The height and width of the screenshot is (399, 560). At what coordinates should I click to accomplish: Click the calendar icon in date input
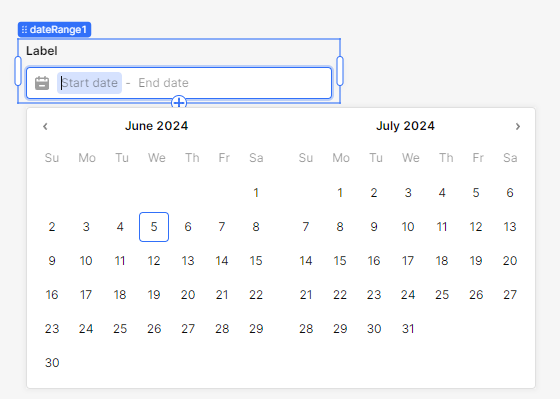tap(42, 83)
